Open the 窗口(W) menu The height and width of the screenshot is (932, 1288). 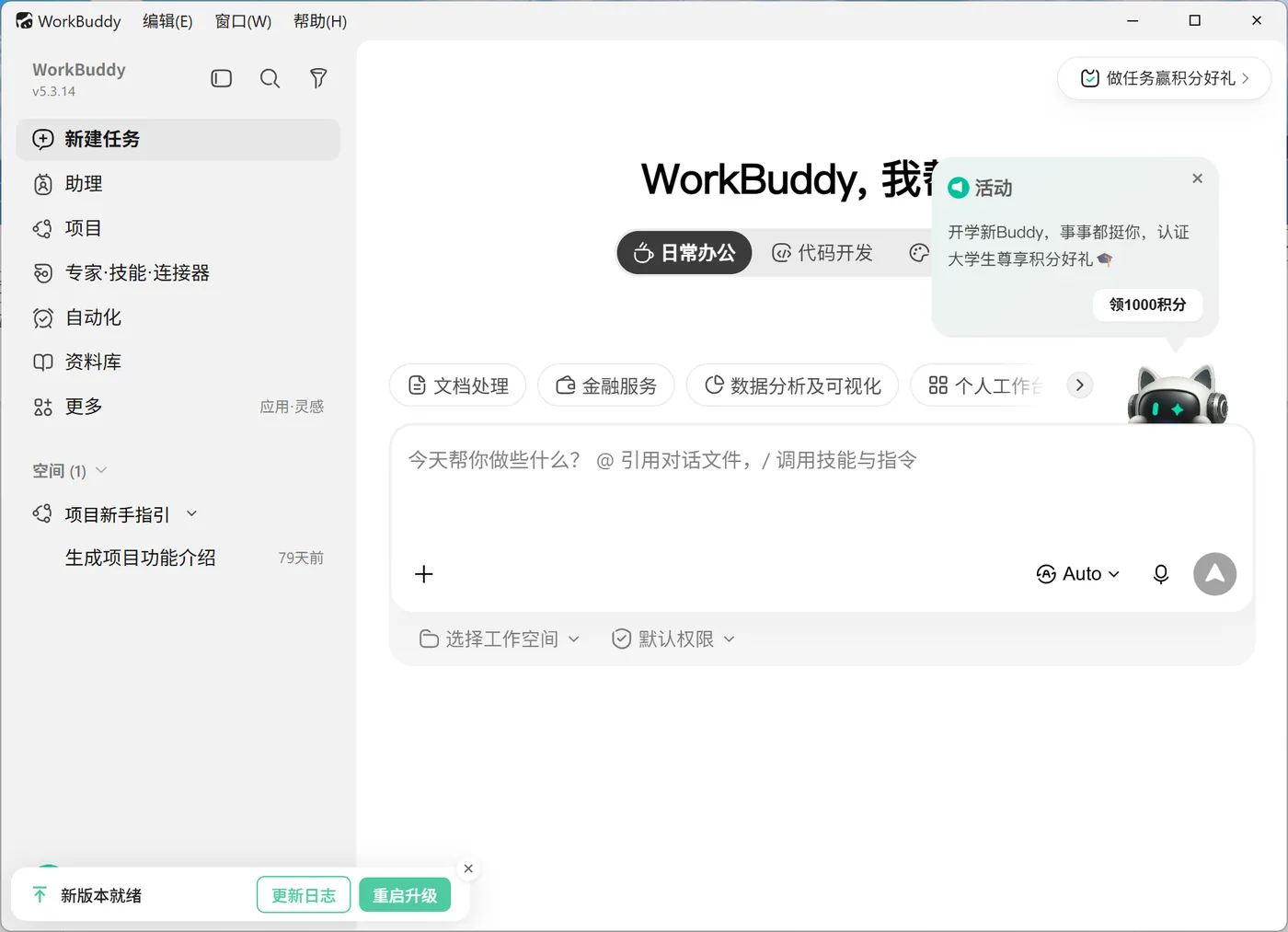coord(243,20)
